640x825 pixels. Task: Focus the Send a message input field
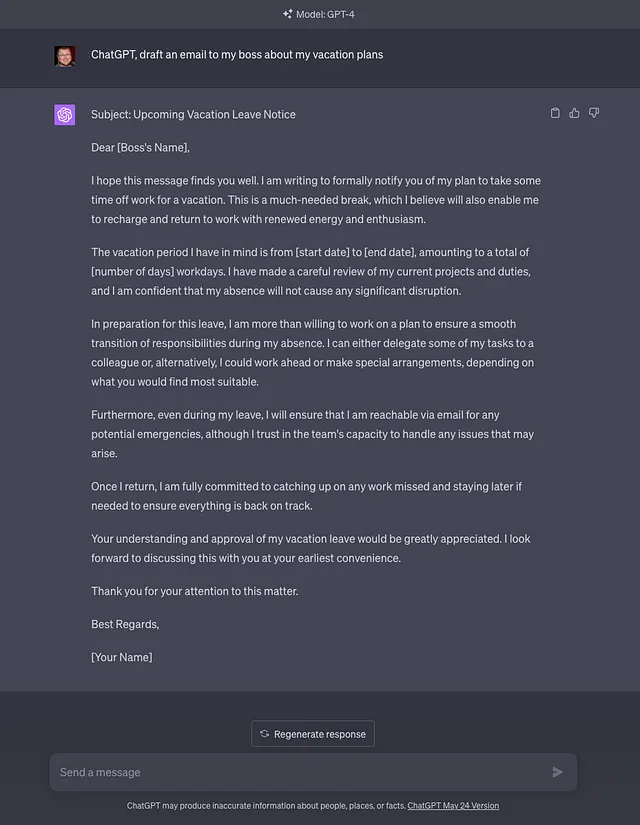tap(313, 772)
